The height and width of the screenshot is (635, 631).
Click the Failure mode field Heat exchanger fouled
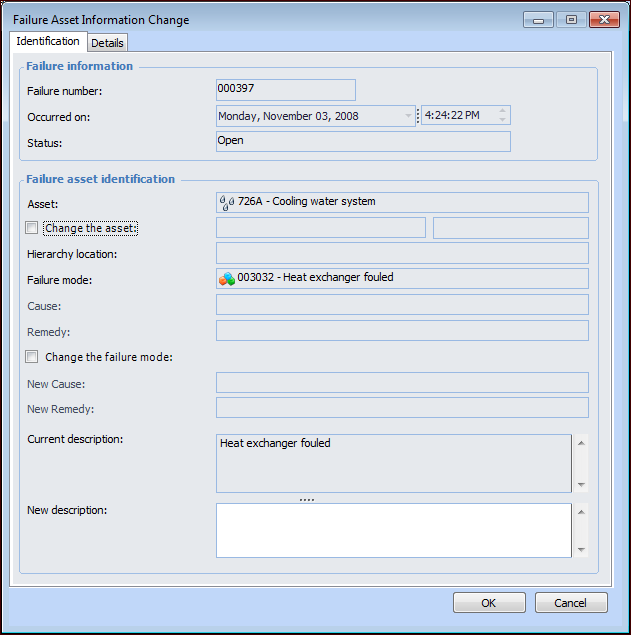click(x=402, y=279)
